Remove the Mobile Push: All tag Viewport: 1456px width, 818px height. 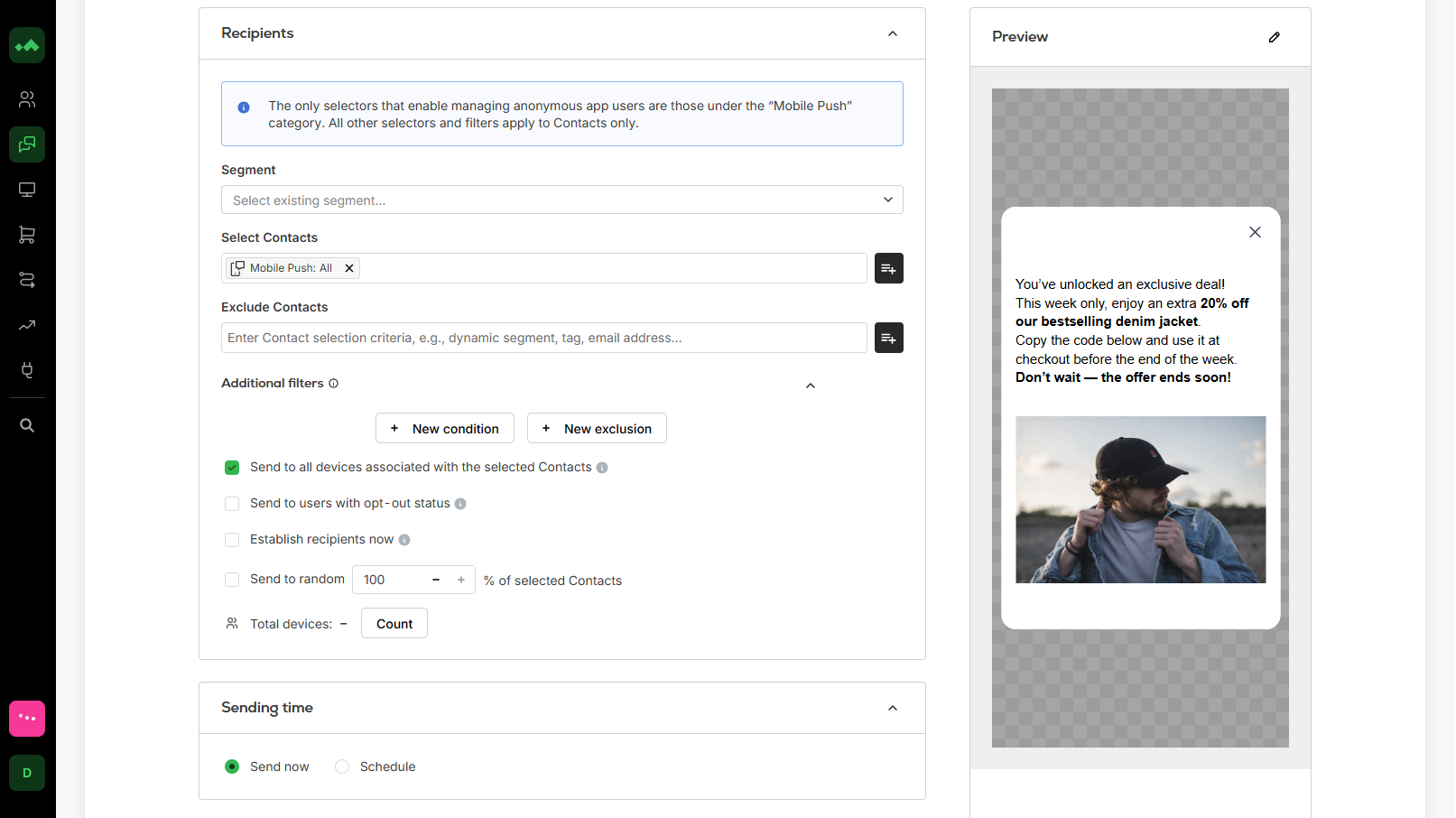click(349, 268)
